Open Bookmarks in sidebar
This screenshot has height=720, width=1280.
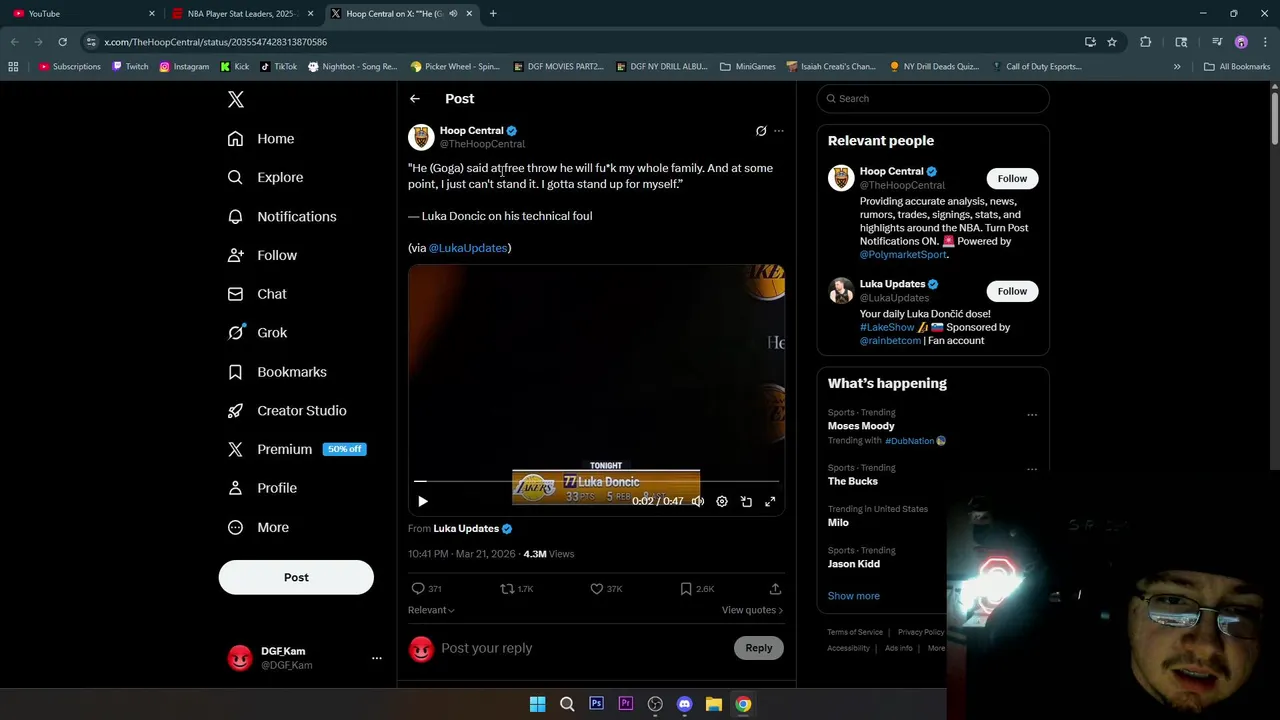pyautogui.click(x=277, y=372)
